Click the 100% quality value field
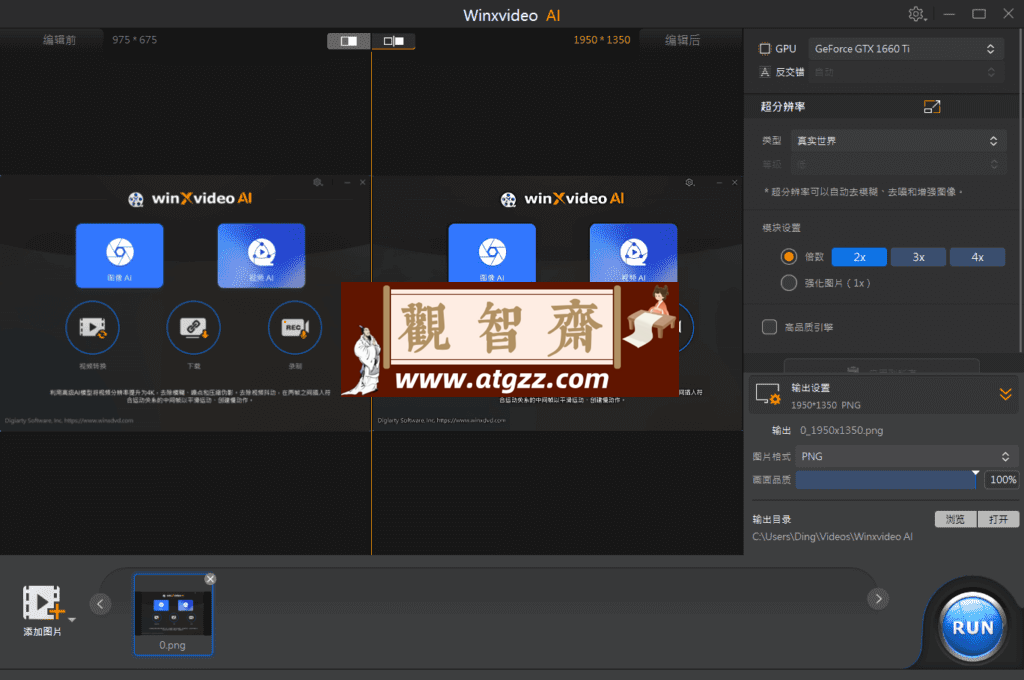 coord(1002,479)
